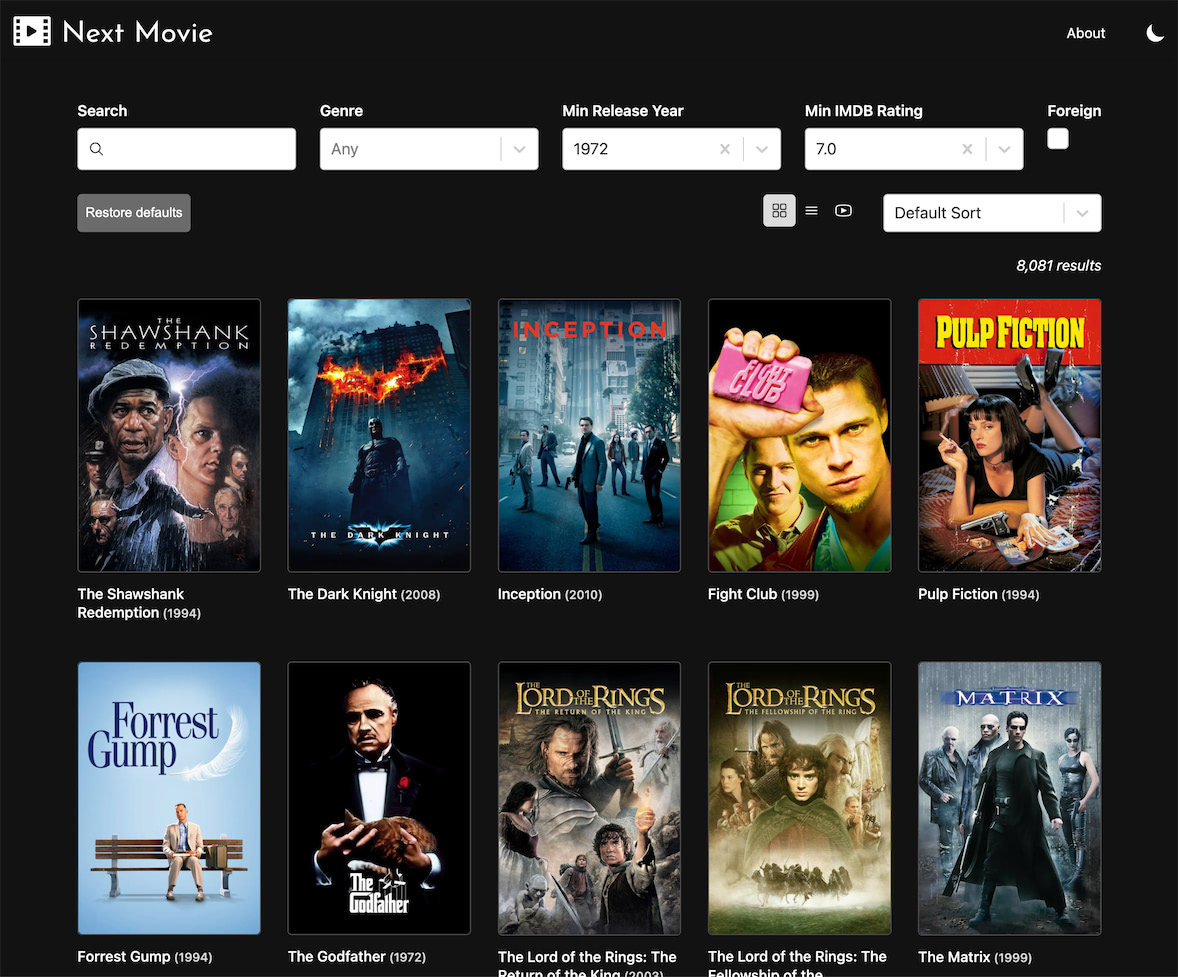Image resolution: width=1178 pixels, height=977 pixels.
Task: Click The Shawshank Redemption (1994) title
Action: 139,603
